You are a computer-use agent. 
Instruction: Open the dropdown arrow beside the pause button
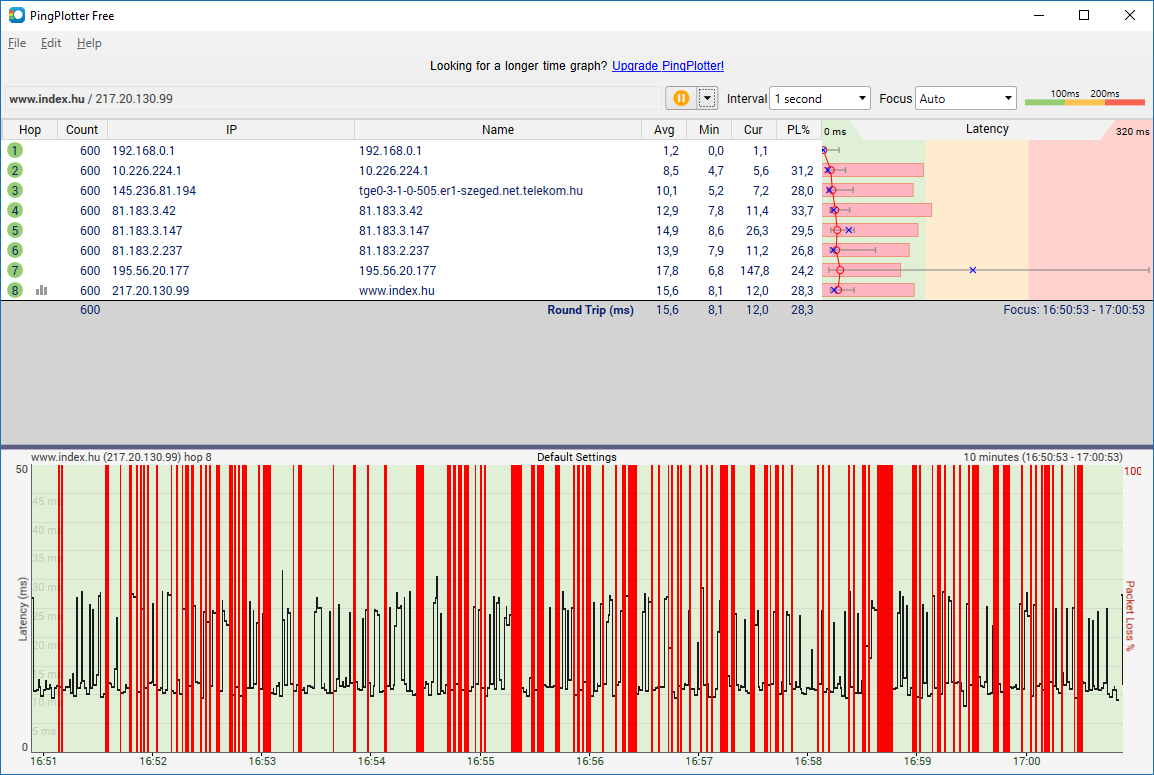point(708,98)
